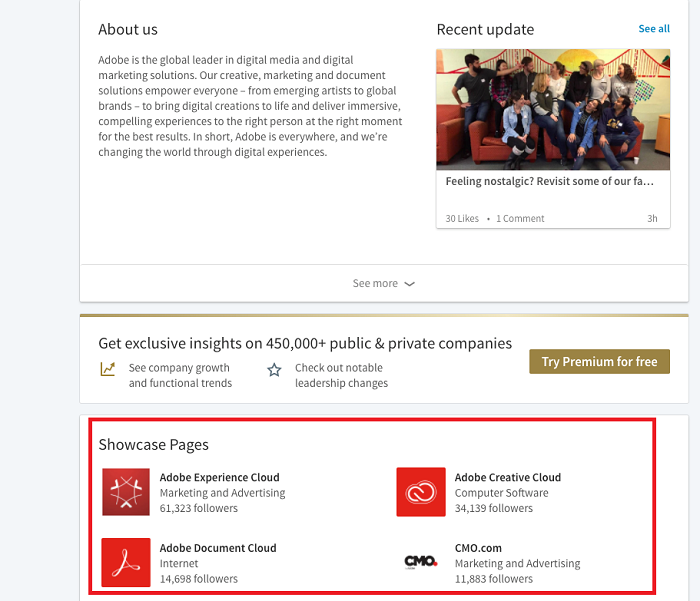This screenshot has width=700, height=601.
Task: Click the See more chevron arrow
Action: [410, 284]
